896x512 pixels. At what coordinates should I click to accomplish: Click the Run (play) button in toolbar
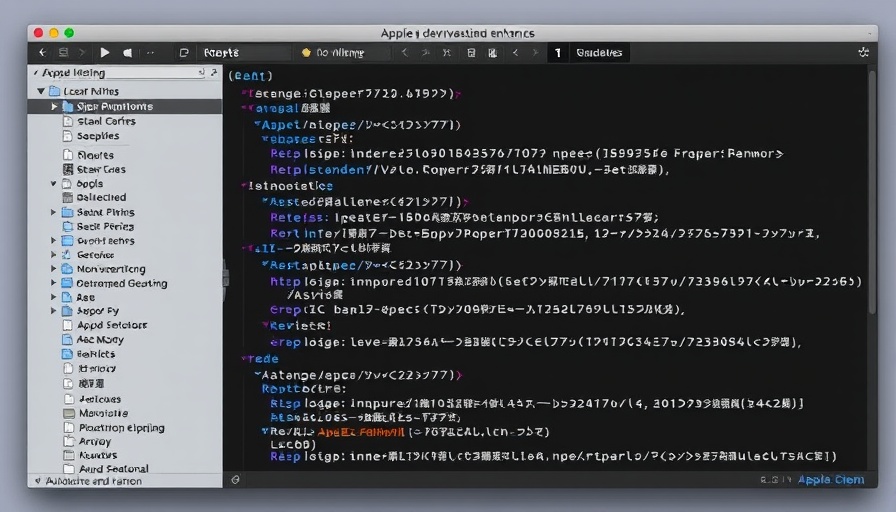click(x=105, y=53)
